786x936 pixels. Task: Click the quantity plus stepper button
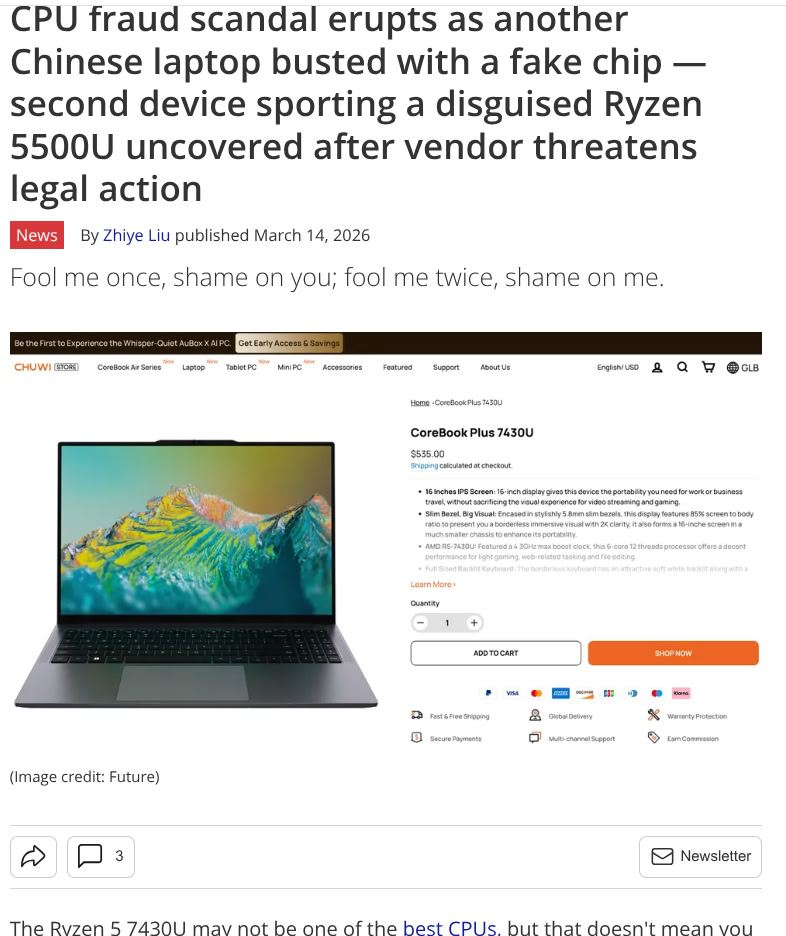(x=474, y=623)
